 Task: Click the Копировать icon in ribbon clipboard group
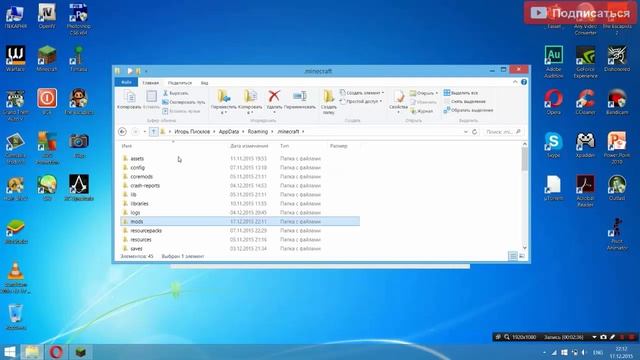[x=129, y=97]
